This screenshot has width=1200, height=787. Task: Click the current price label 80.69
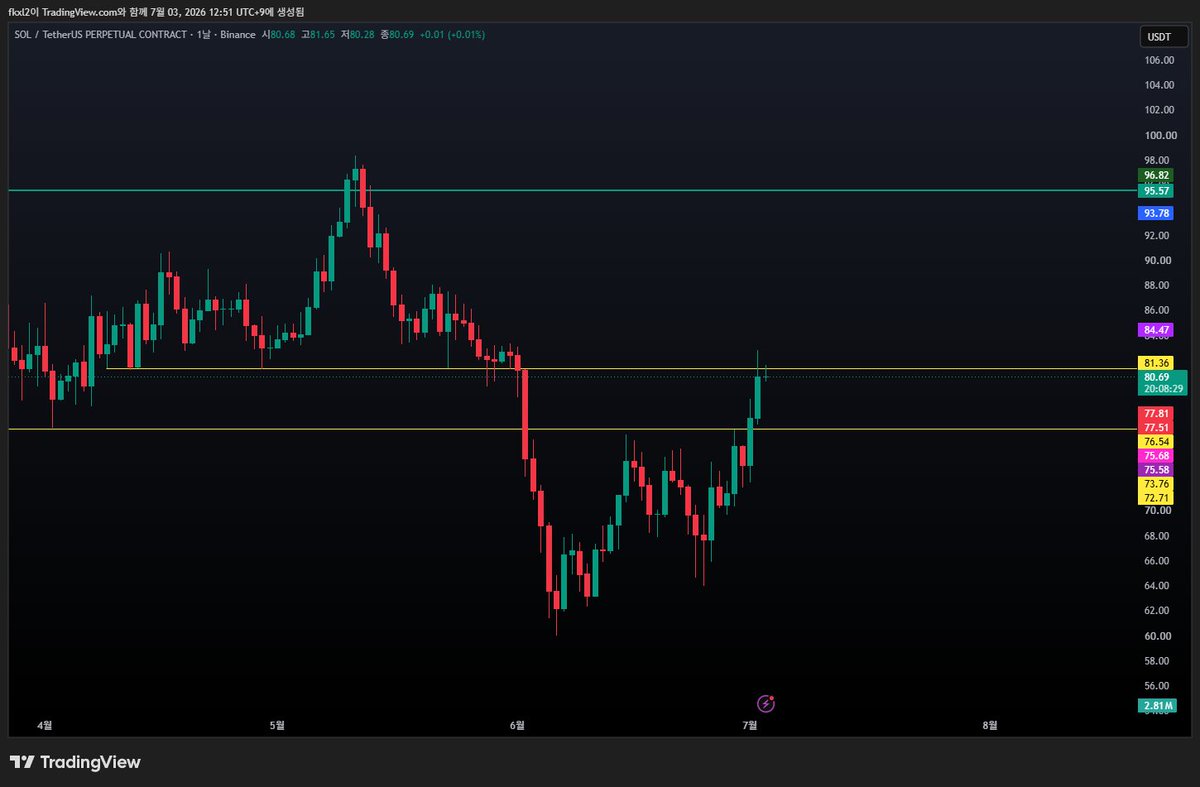click(x=1157, y=376)
